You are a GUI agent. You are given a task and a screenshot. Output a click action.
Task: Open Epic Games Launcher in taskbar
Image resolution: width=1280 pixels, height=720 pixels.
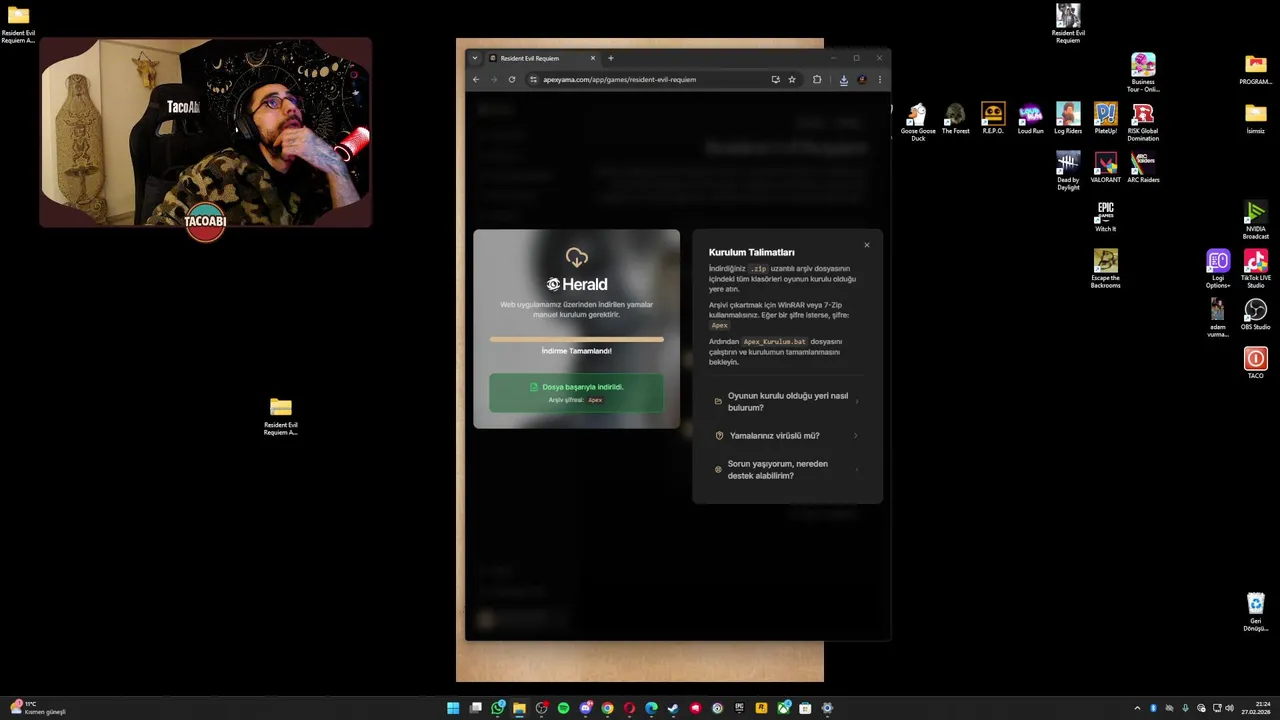(739, 708)
